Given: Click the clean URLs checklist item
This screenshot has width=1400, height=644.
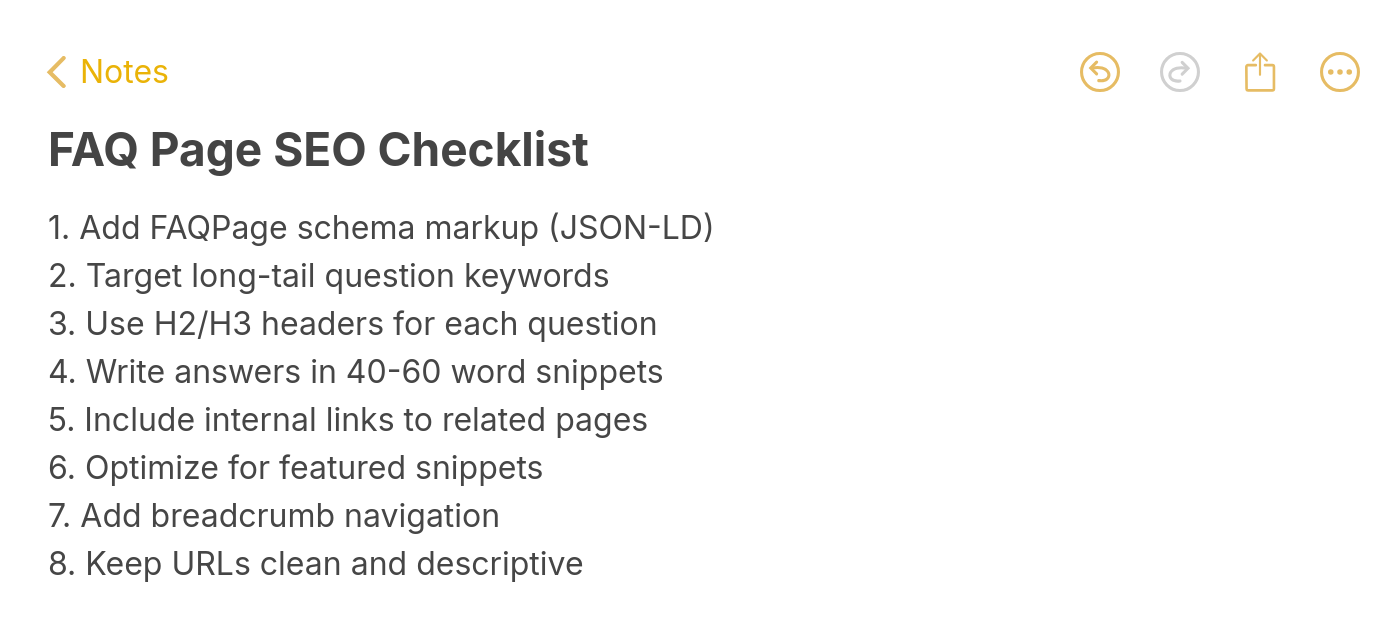Looking at the screenshot, I should point(315,563).
